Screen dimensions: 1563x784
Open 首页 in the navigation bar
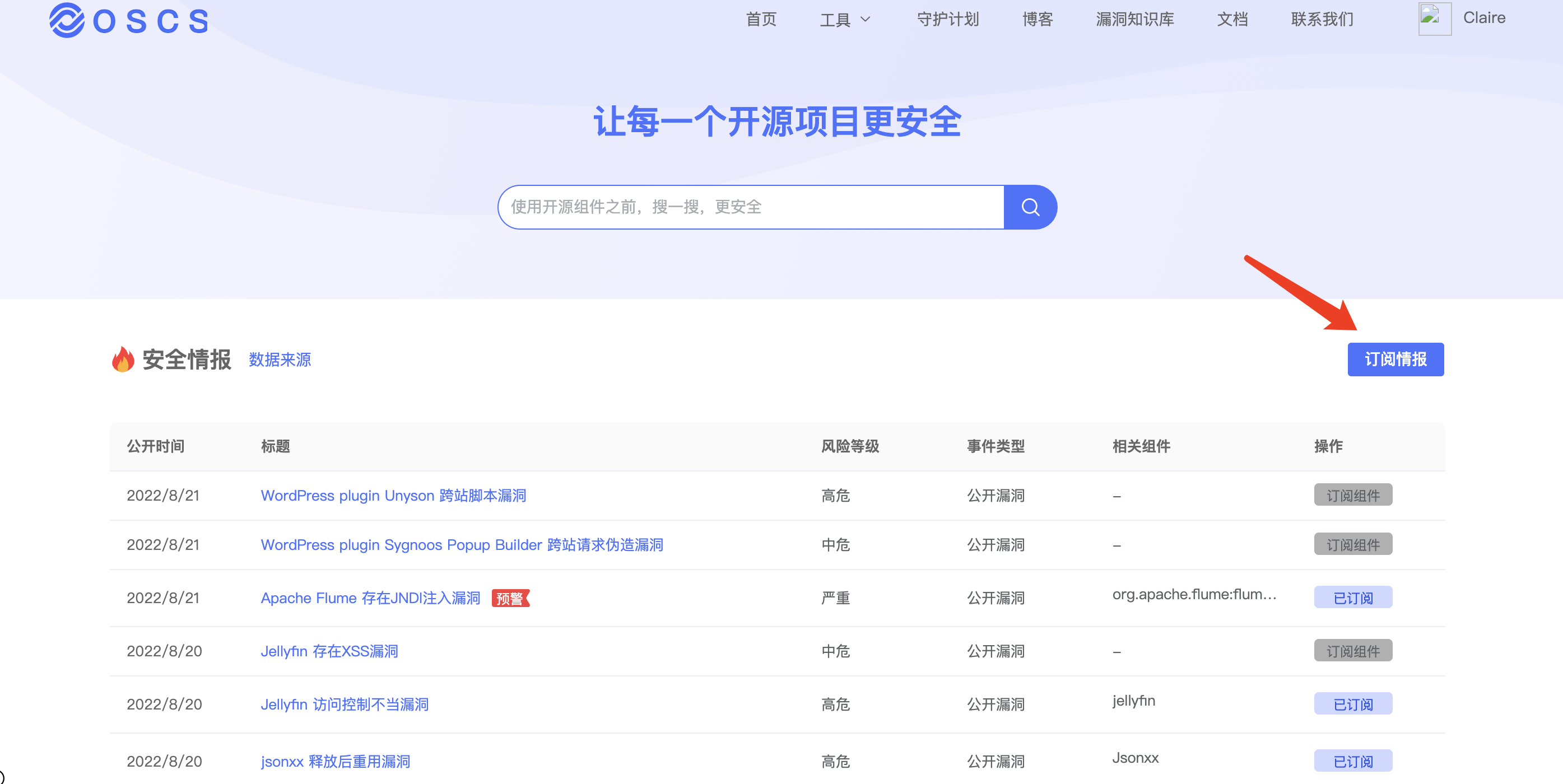click(x=761, y=20)
